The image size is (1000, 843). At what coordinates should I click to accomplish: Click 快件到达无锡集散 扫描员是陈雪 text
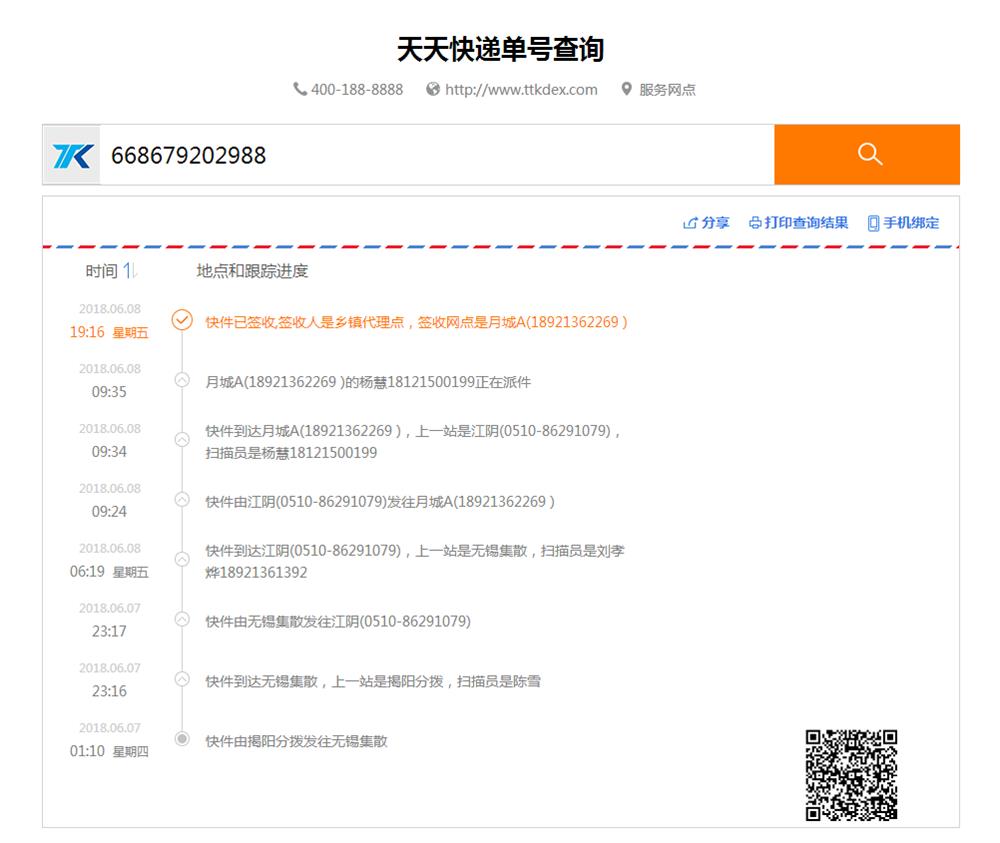pyautogui.click(x=373, y=681)
